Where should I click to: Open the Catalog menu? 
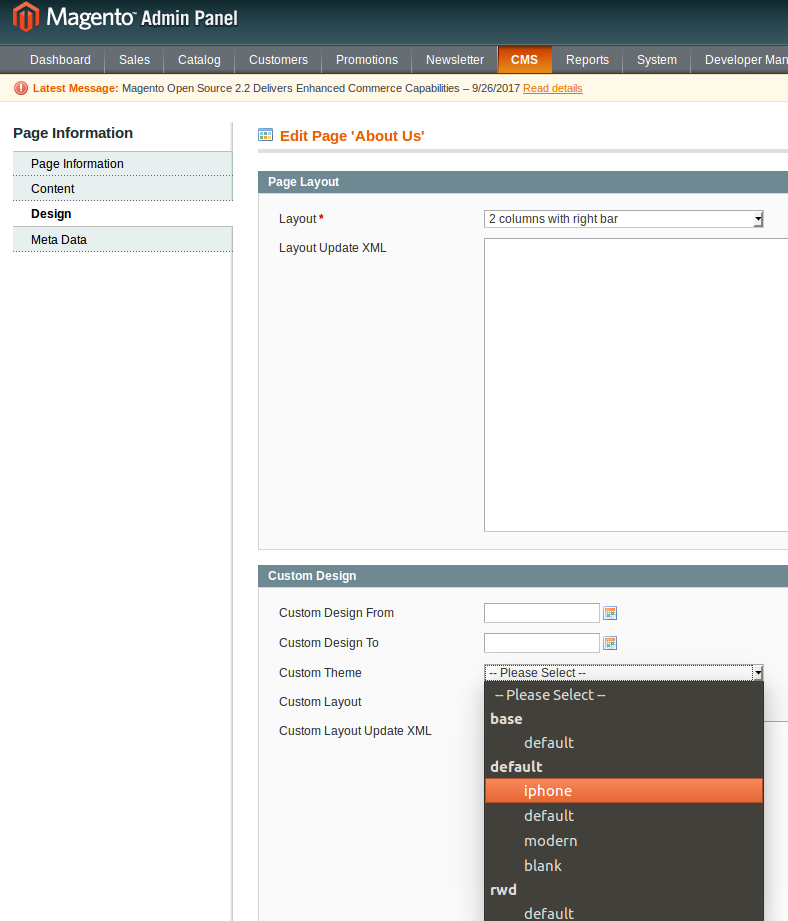click(199, 60)
